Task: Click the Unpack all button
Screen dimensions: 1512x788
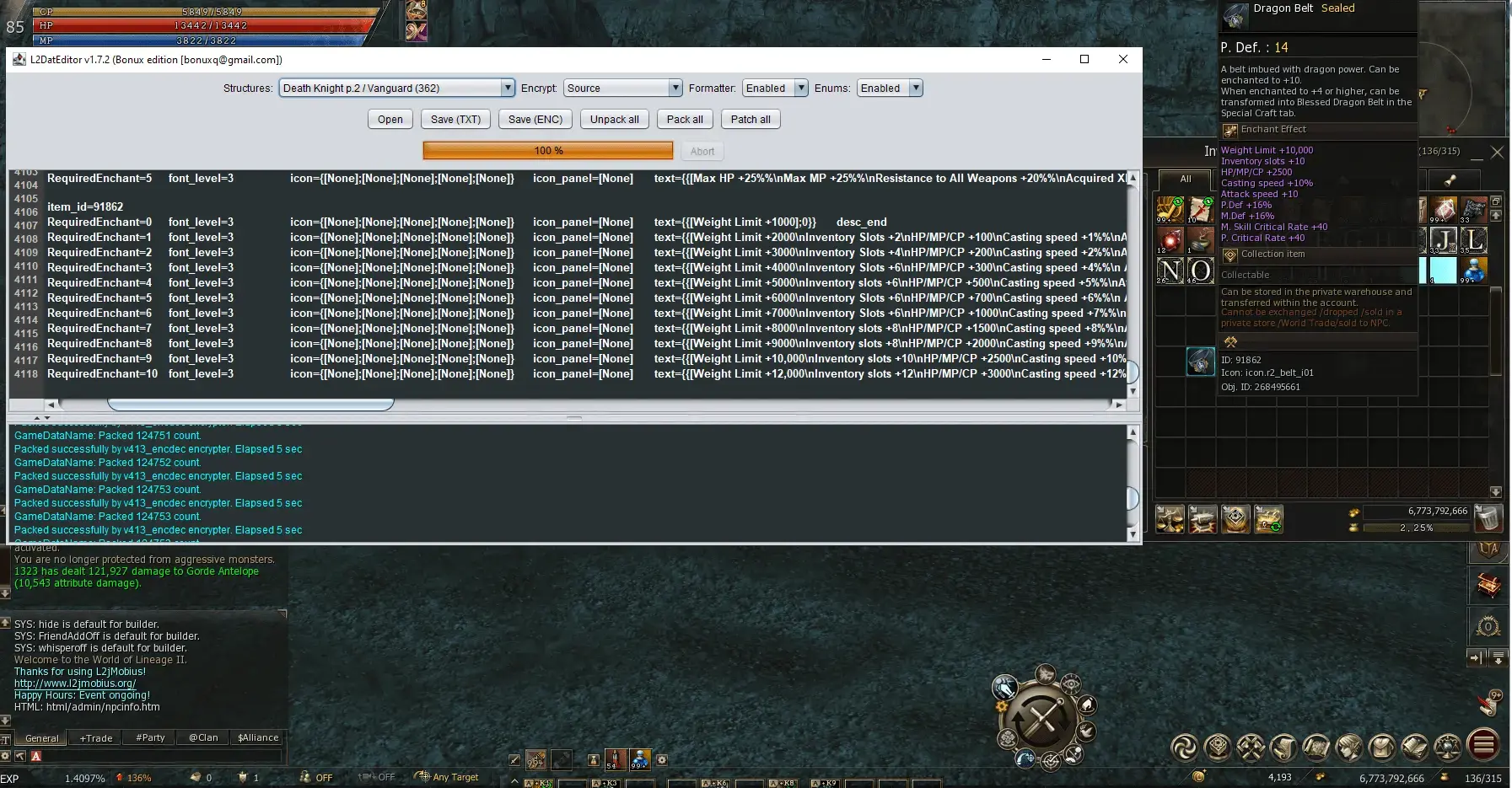Action: (614, 119)
